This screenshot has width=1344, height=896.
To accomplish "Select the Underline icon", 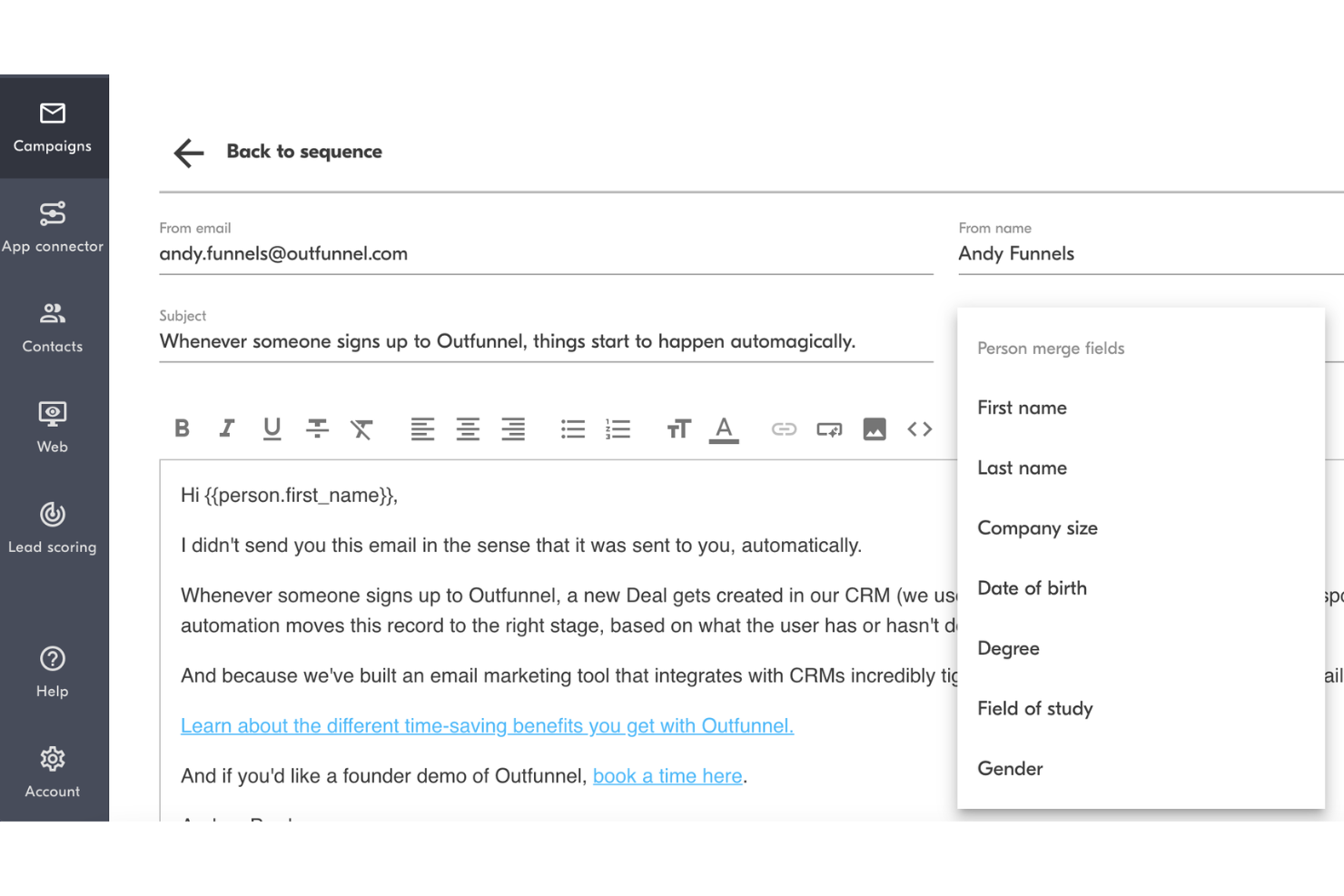I will pyautogui.click(x=272, y=428).
